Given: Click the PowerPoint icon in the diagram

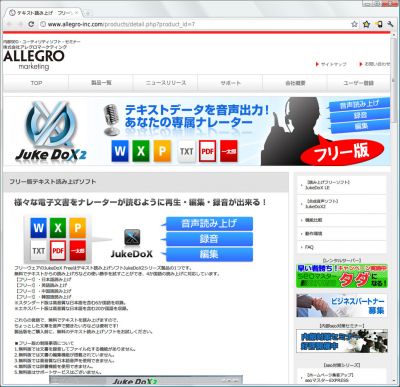Looking at the screenshot, I should tap(78, 228).
